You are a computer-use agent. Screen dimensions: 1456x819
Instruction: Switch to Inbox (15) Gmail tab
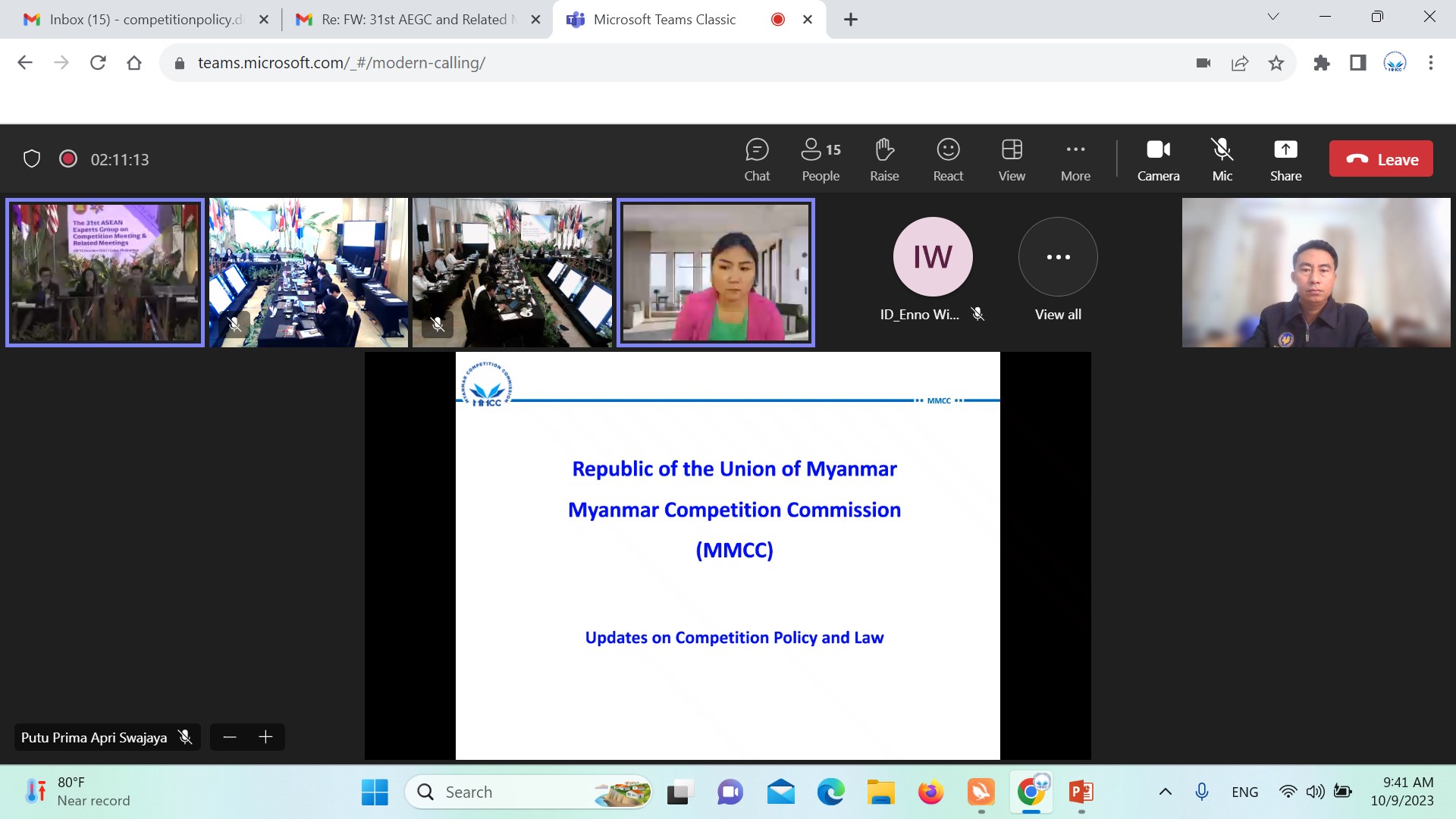(x=144, y=20)
